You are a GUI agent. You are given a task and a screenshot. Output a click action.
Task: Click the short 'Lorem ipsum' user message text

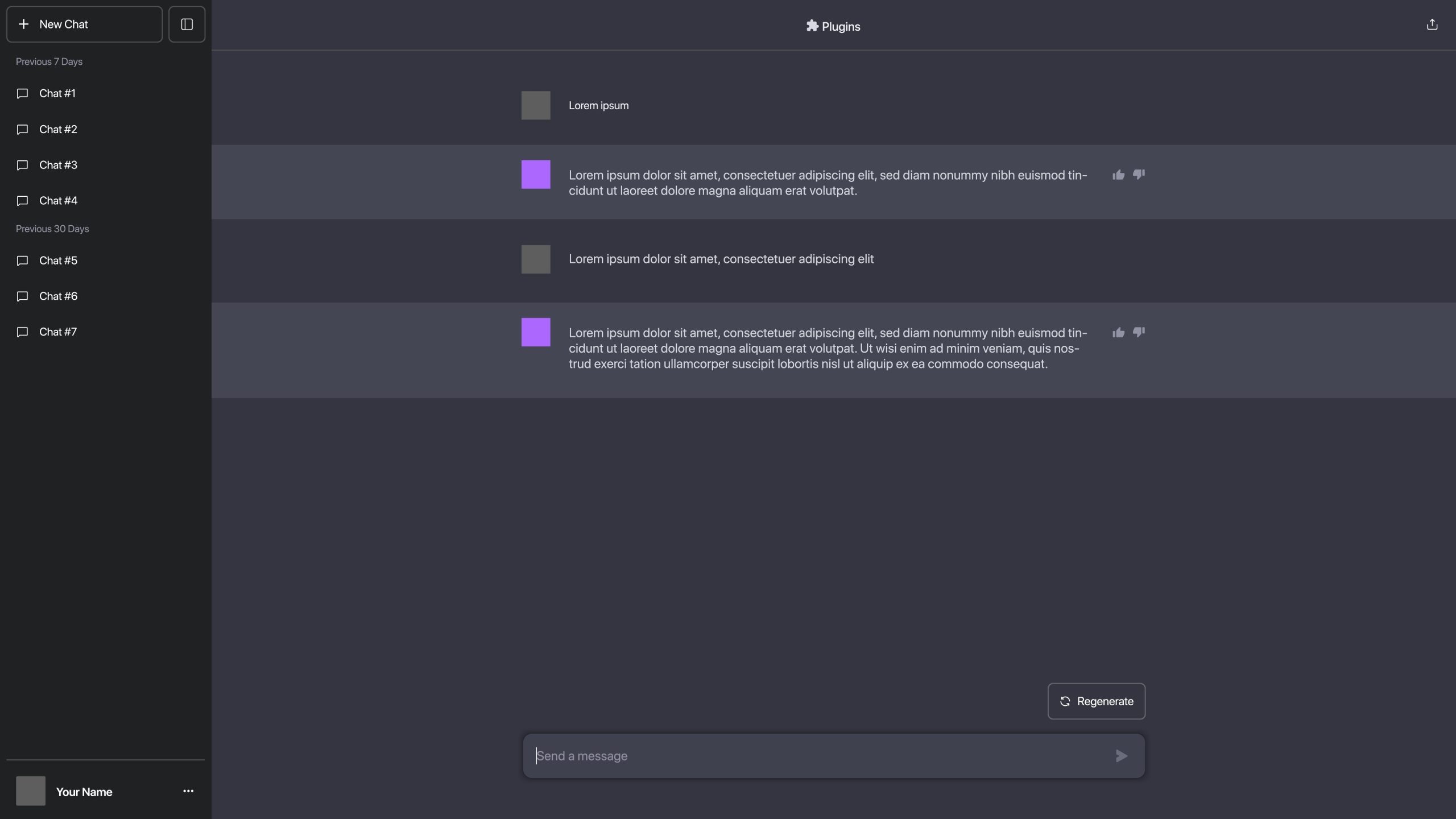coord(598,105)
